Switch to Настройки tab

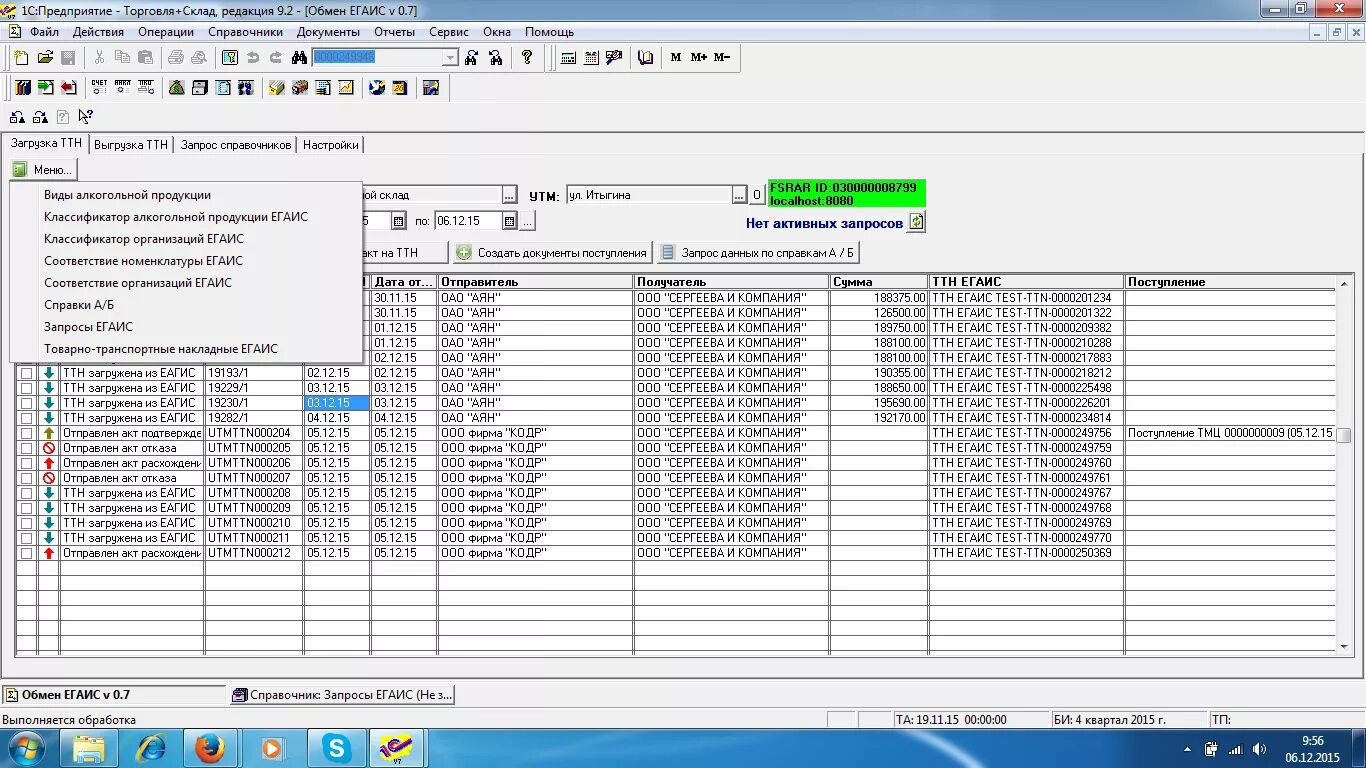point(330,145)
